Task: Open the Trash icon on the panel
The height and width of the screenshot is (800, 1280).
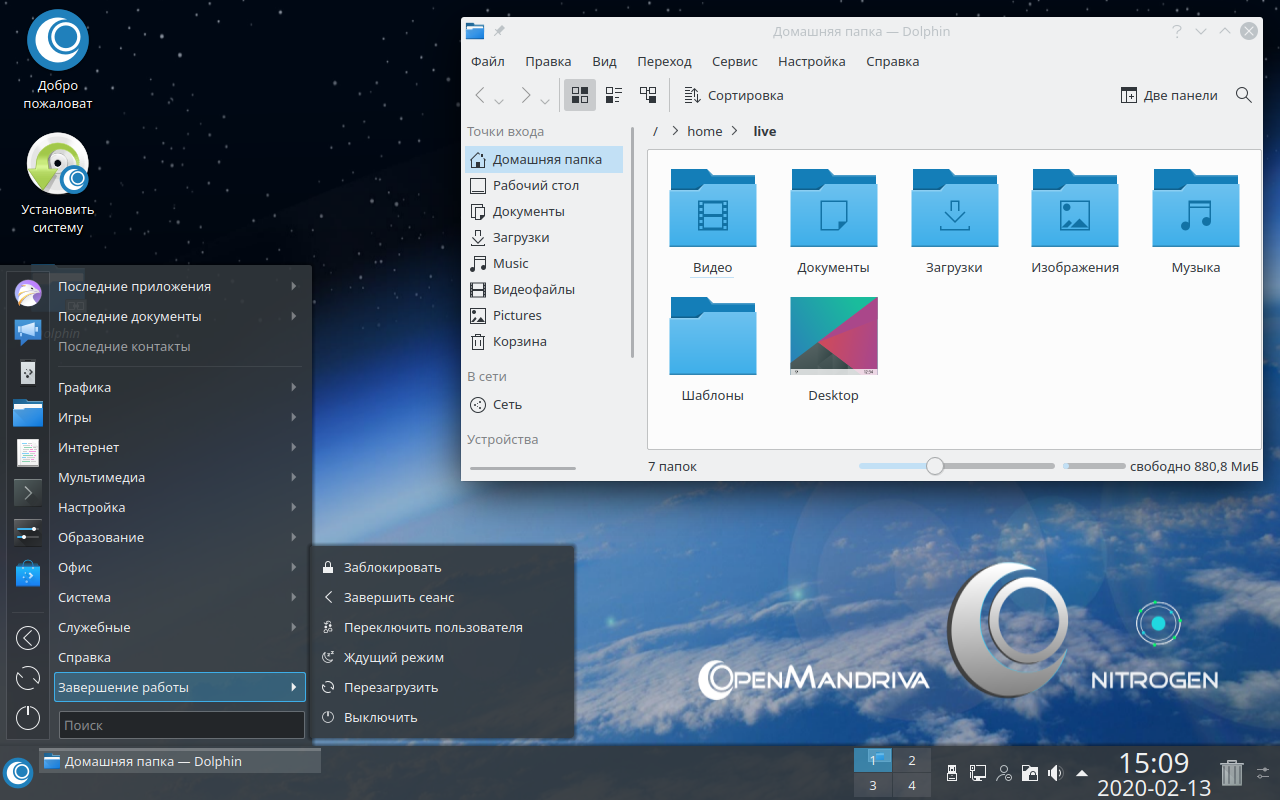Action: point(1233,773)
